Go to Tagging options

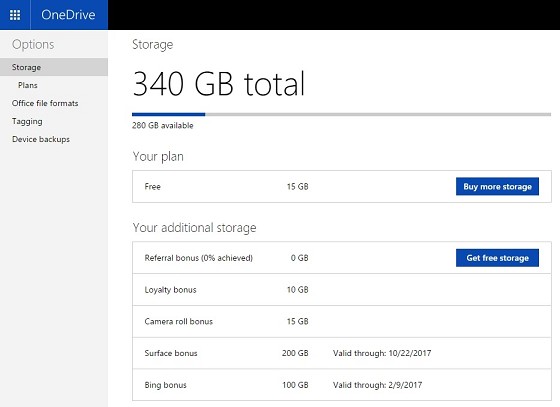point(27,121)
